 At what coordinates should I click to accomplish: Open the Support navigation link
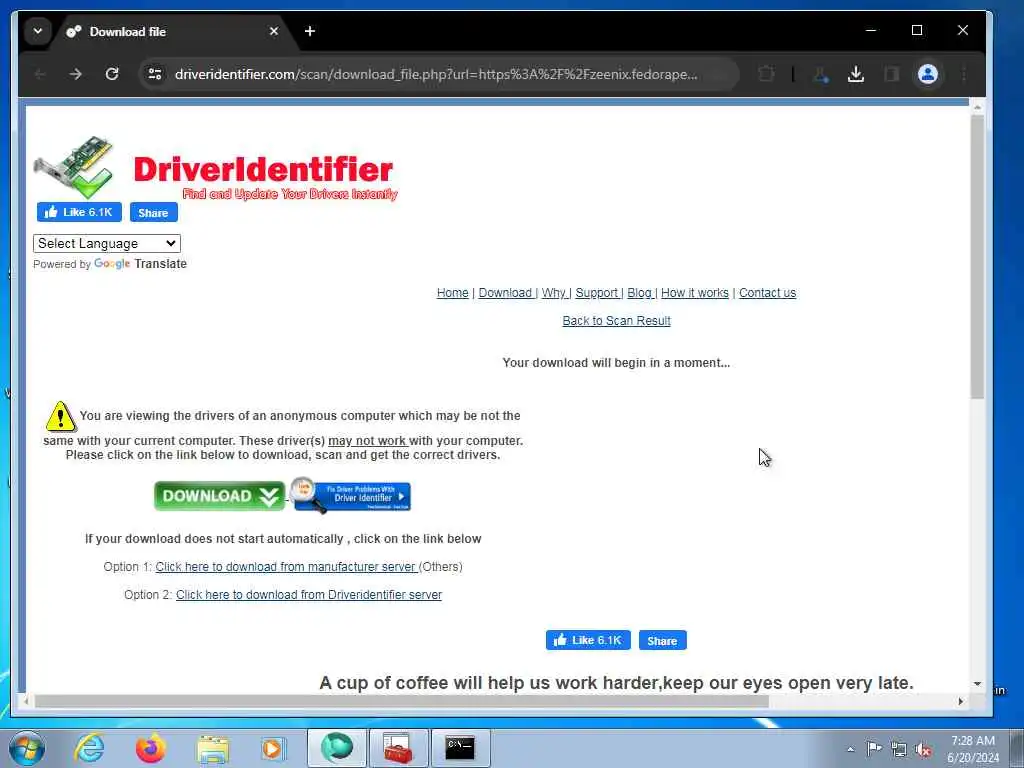(x=597, y=293)
